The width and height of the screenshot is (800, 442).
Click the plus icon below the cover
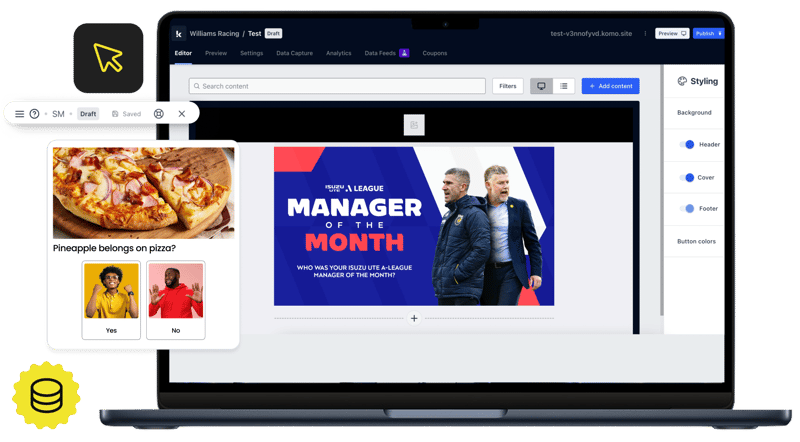click(414, 318)
